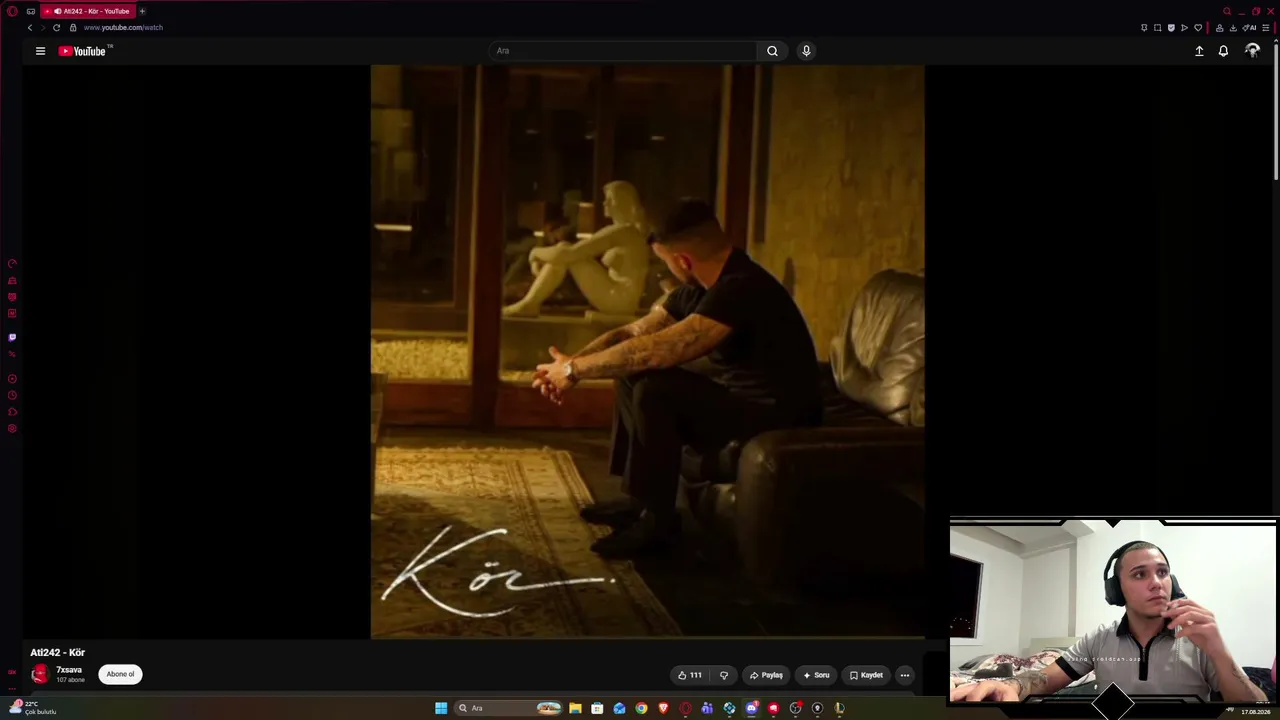1280x720 pixels.
Task: Like the video with 111 likes
Action: [x=690, y=675]
